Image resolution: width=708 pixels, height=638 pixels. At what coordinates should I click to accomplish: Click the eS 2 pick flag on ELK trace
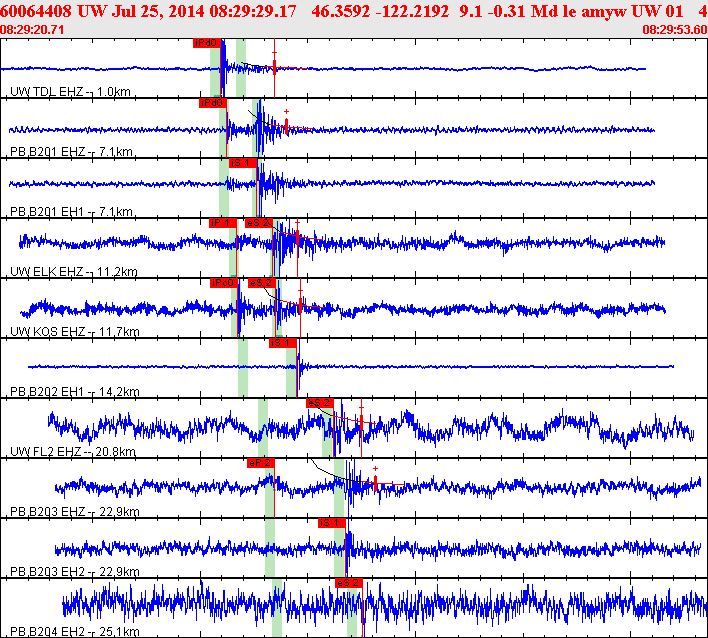click(x=259, y=223)
